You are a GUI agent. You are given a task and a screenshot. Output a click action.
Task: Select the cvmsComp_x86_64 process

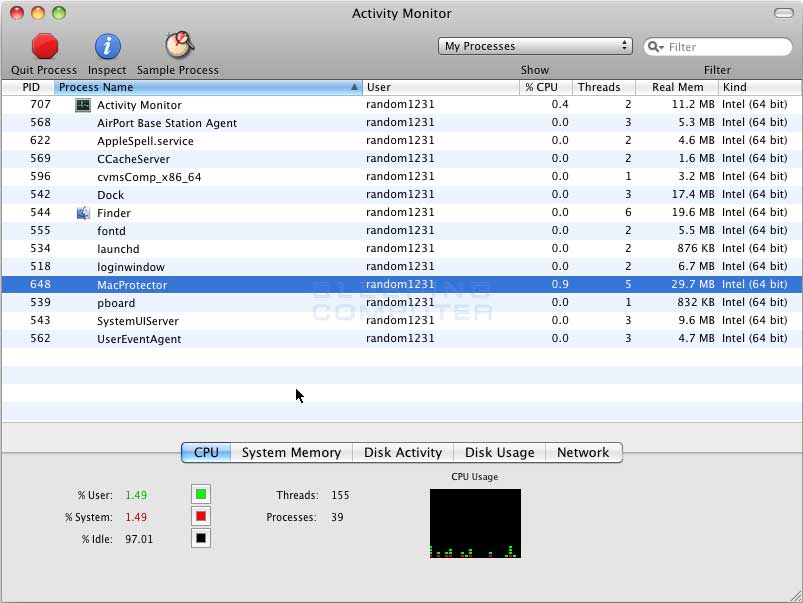click(402, 177)
